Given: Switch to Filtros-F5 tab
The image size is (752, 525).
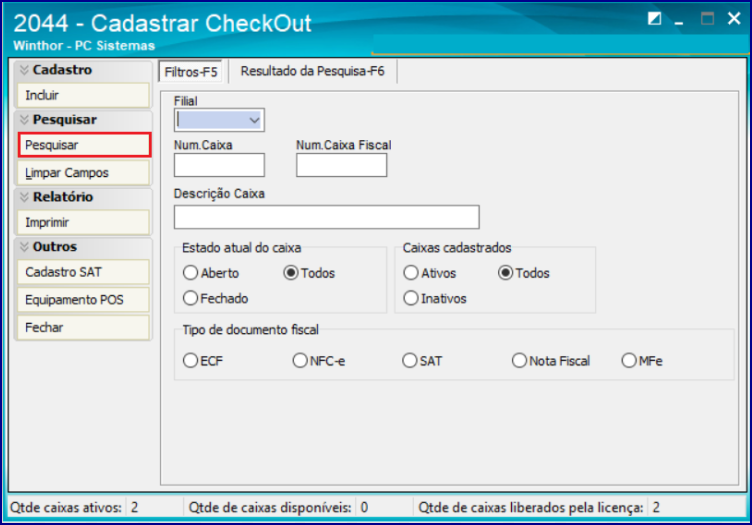Looking at the screenshot, I should tap(190, 72).
